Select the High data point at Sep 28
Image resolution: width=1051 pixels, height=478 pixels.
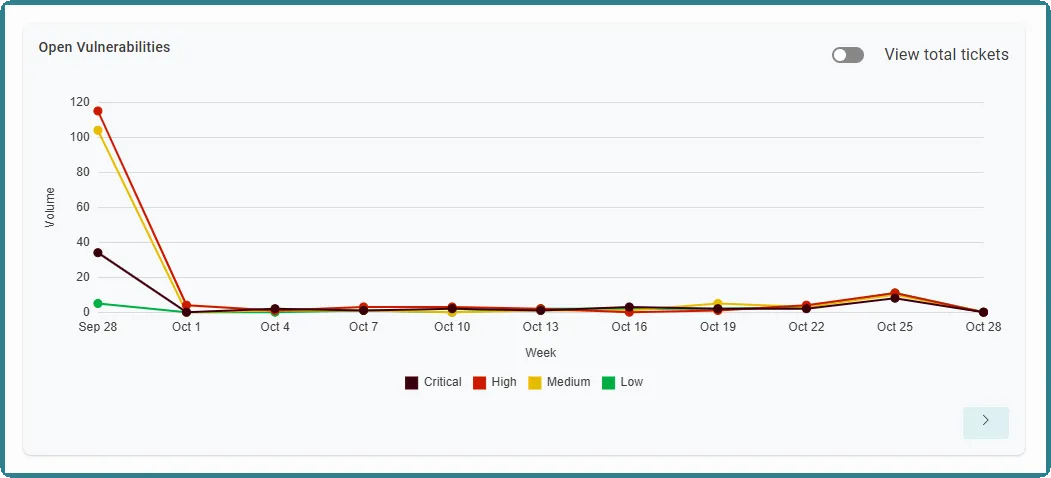(98, 111)
